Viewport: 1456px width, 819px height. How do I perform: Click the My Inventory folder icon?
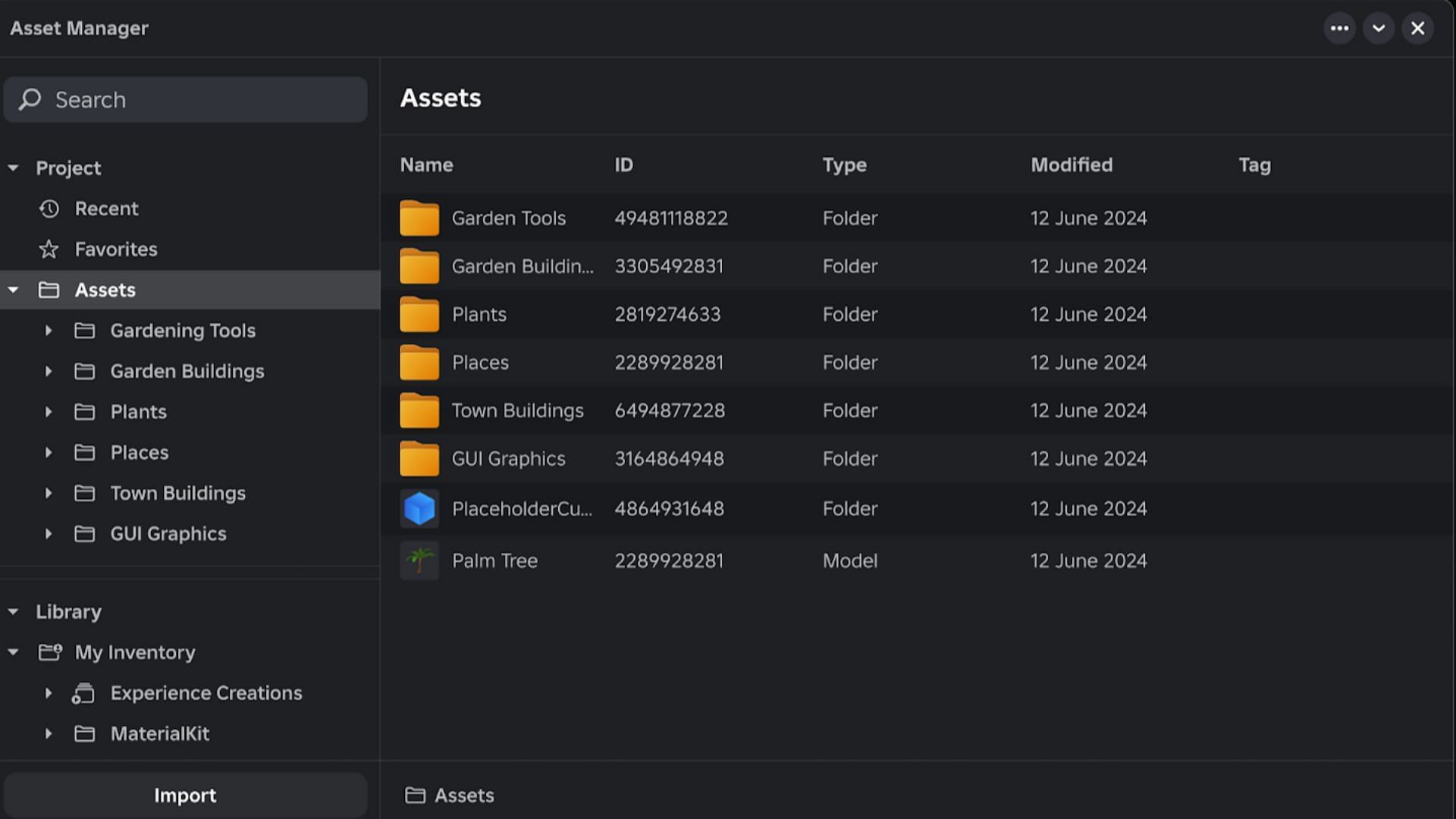49,651
